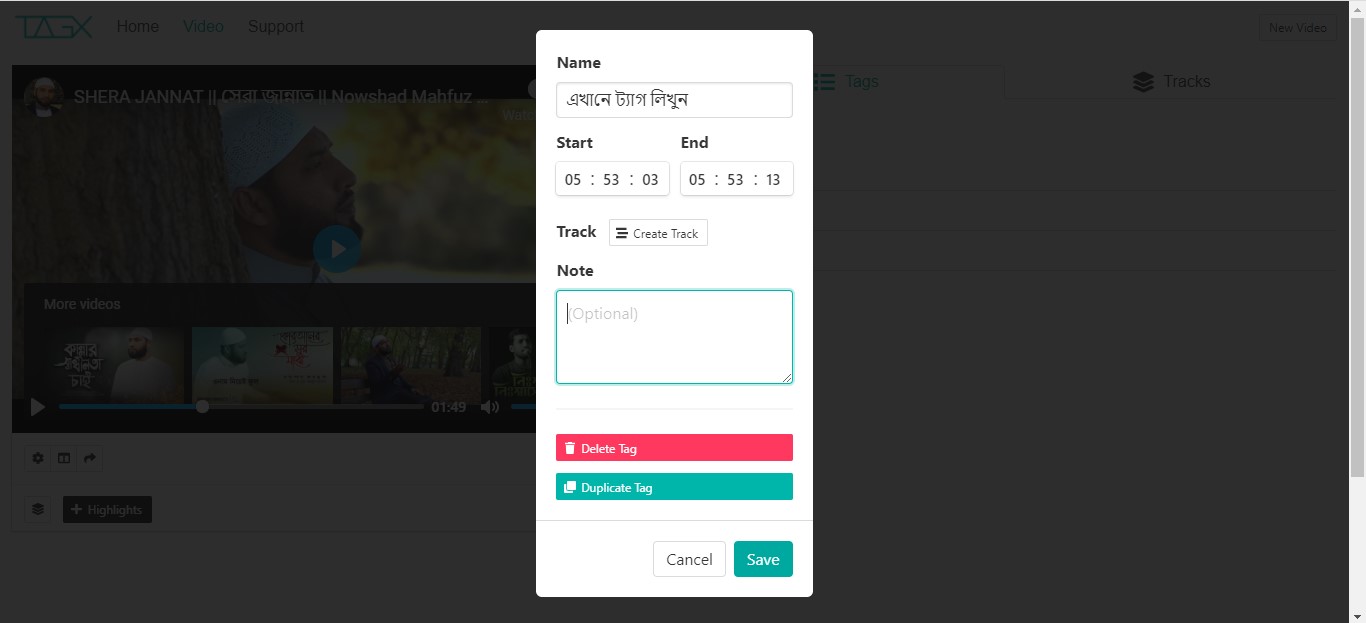Click the More videos label
The height and width of the screenshot is (623, 1366).
(82, 304)
